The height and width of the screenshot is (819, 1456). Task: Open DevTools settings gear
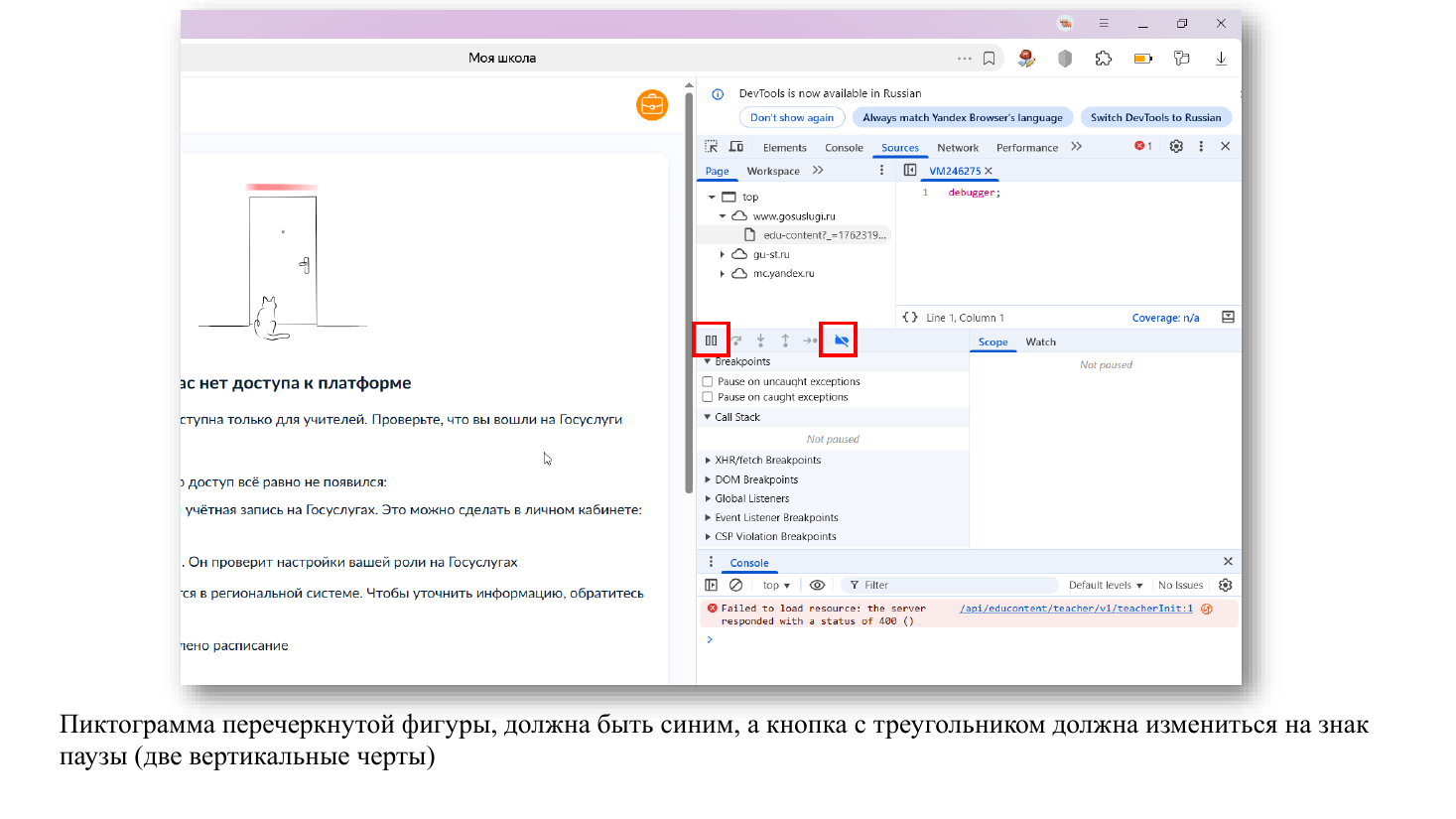pos(1176,146)
